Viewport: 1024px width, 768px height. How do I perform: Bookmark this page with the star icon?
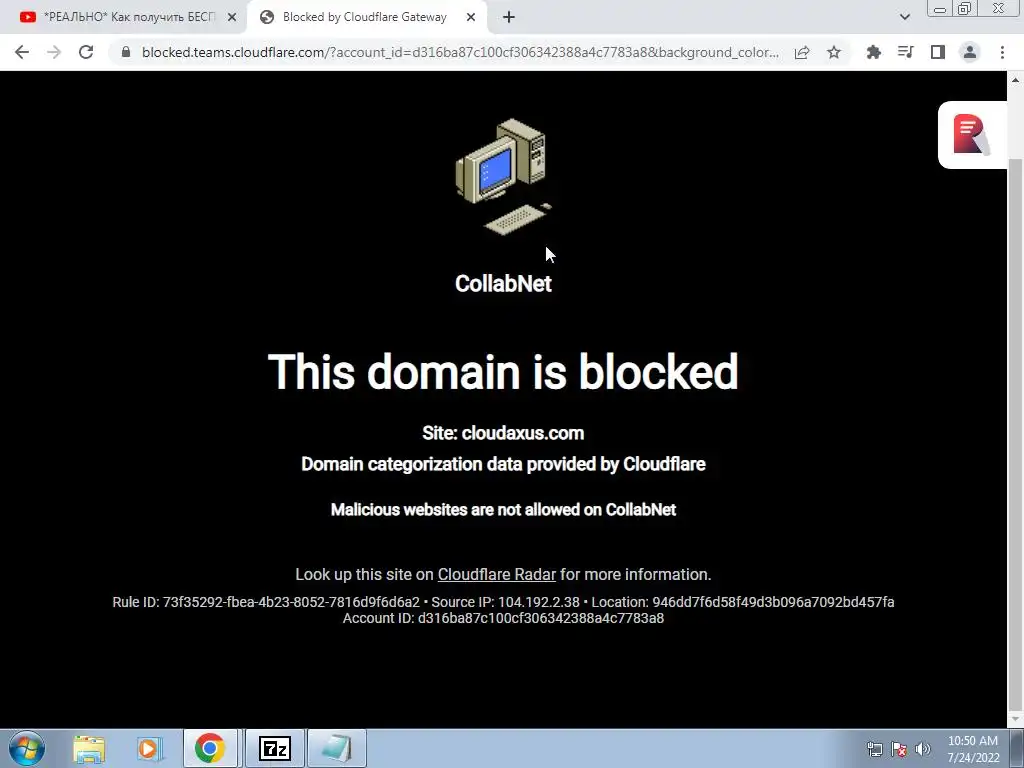pos(834,52)
